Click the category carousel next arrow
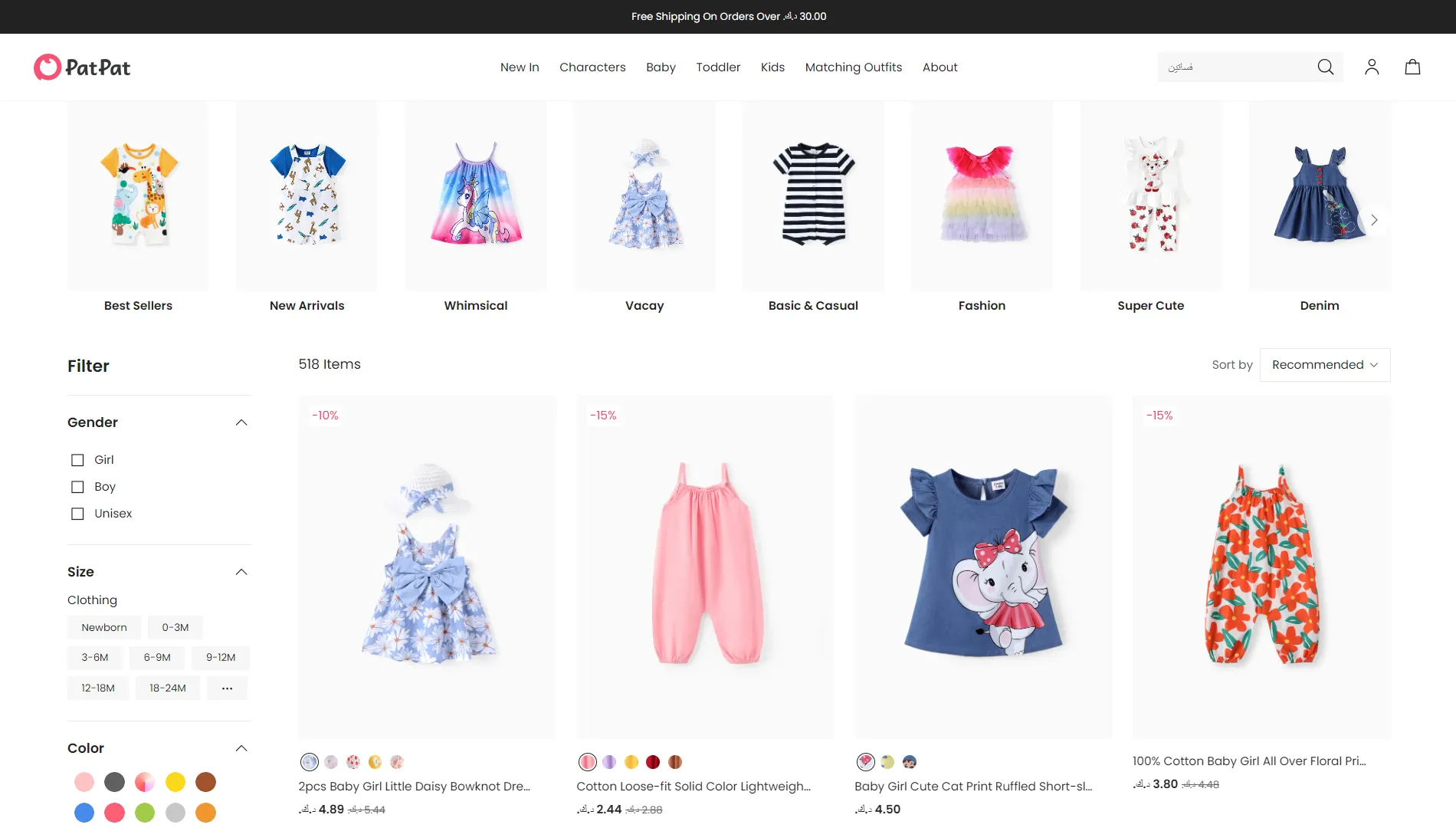 [1374, 220]
